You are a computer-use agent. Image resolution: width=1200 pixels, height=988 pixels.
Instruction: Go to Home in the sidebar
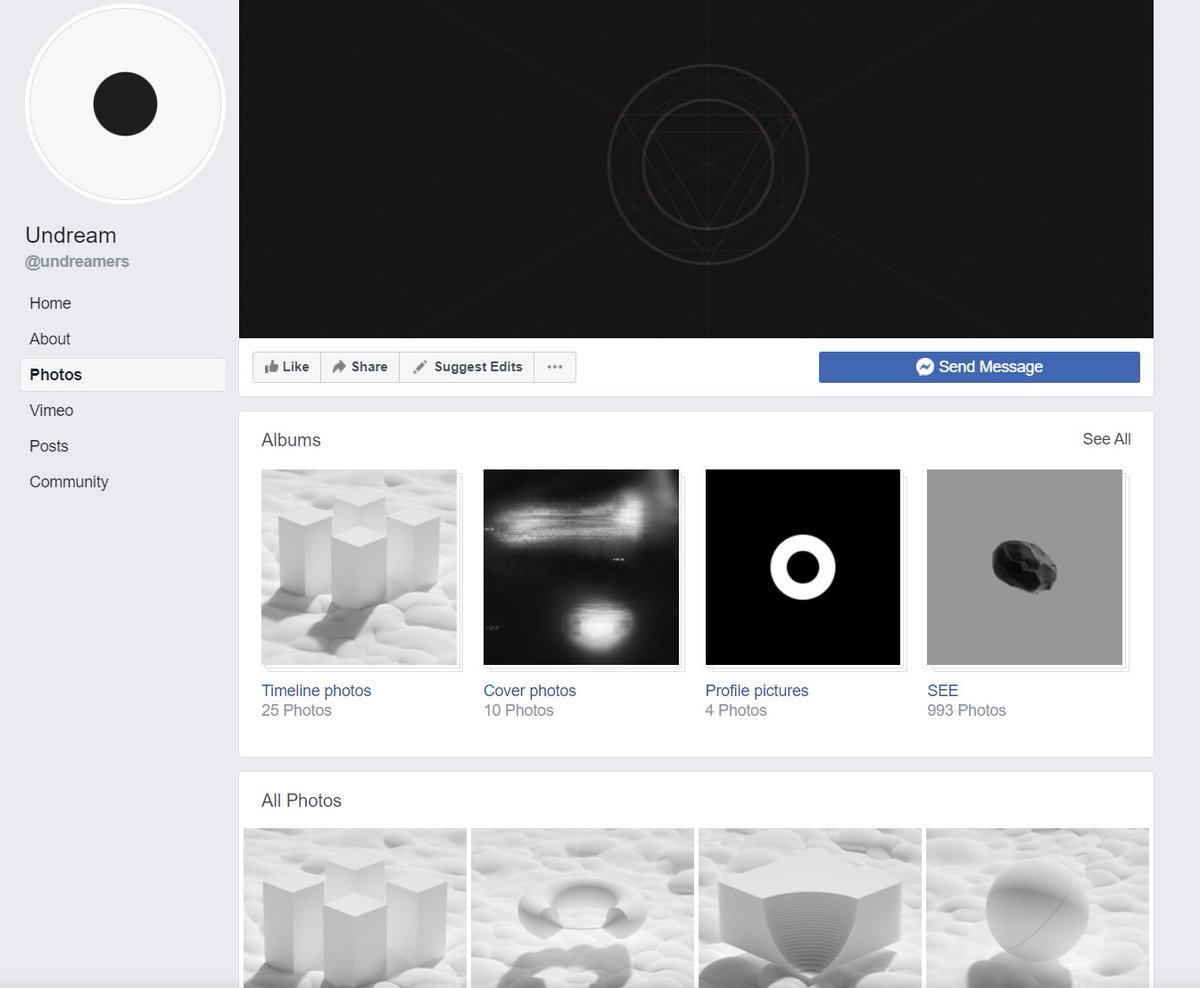pos(50,303)
